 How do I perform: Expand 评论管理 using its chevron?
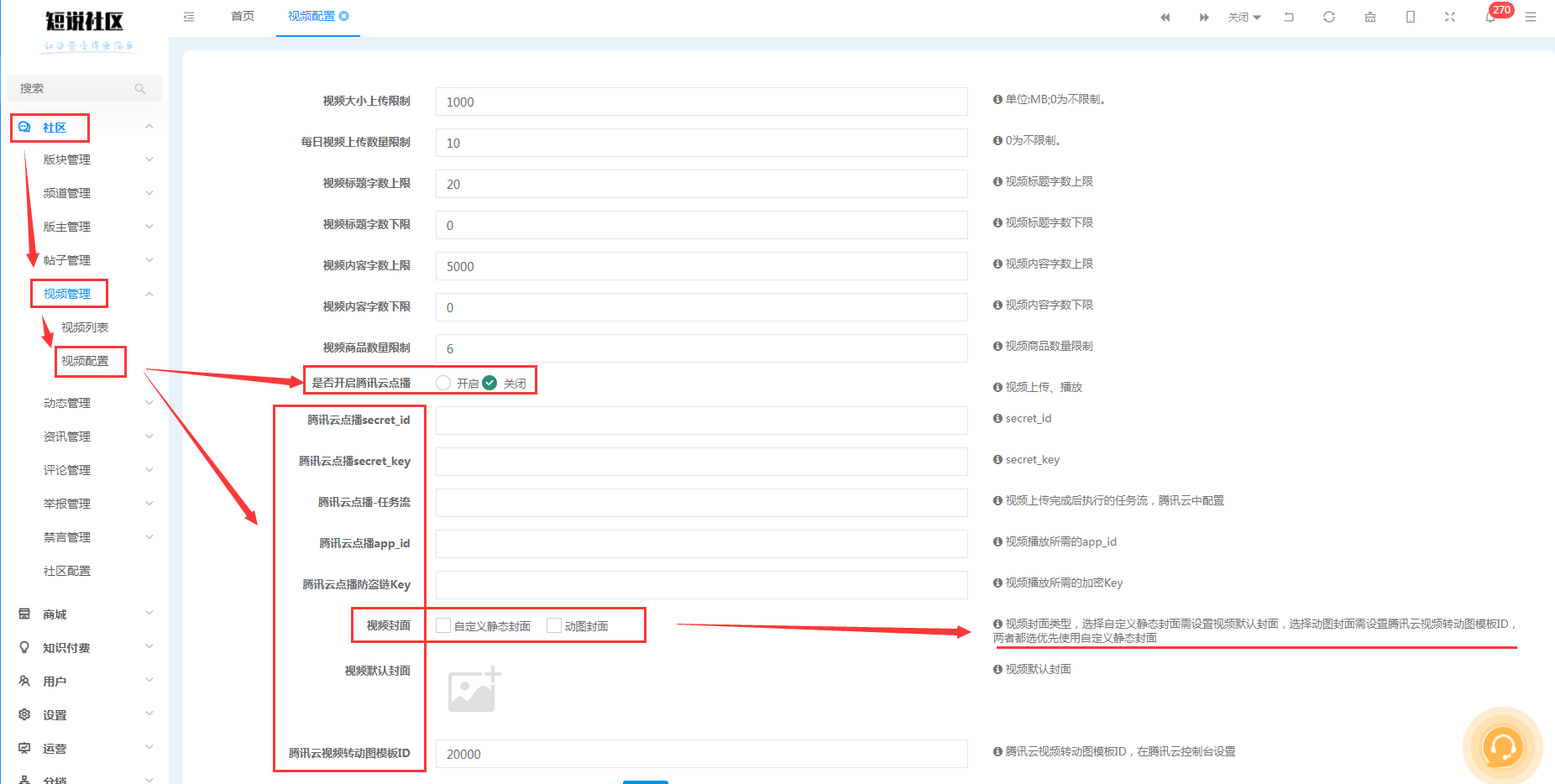pyautogui.click(x=149, y=470)
